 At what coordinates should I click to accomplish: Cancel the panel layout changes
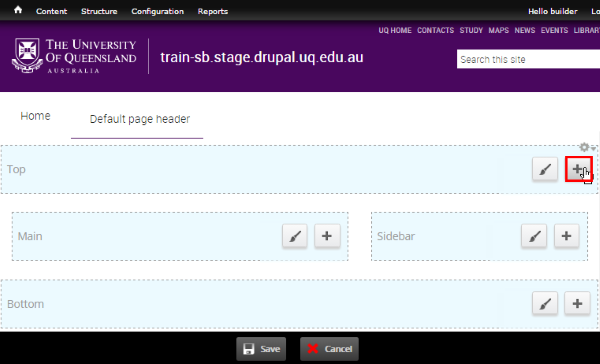click(329, 349)
